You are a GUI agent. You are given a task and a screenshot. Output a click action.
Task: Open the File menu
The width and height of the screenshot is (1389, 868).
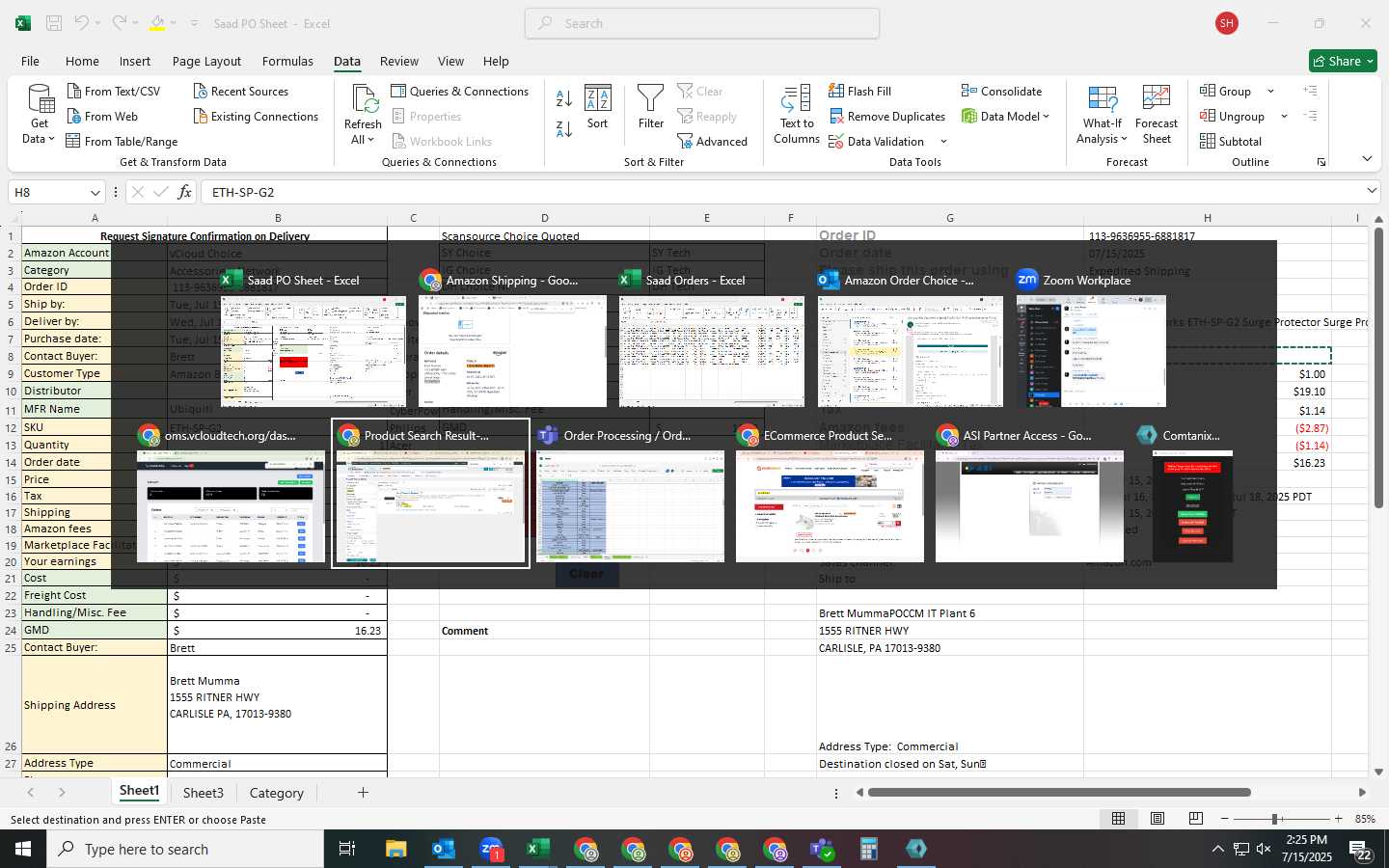pyautogui.click(x=30, y=61)
